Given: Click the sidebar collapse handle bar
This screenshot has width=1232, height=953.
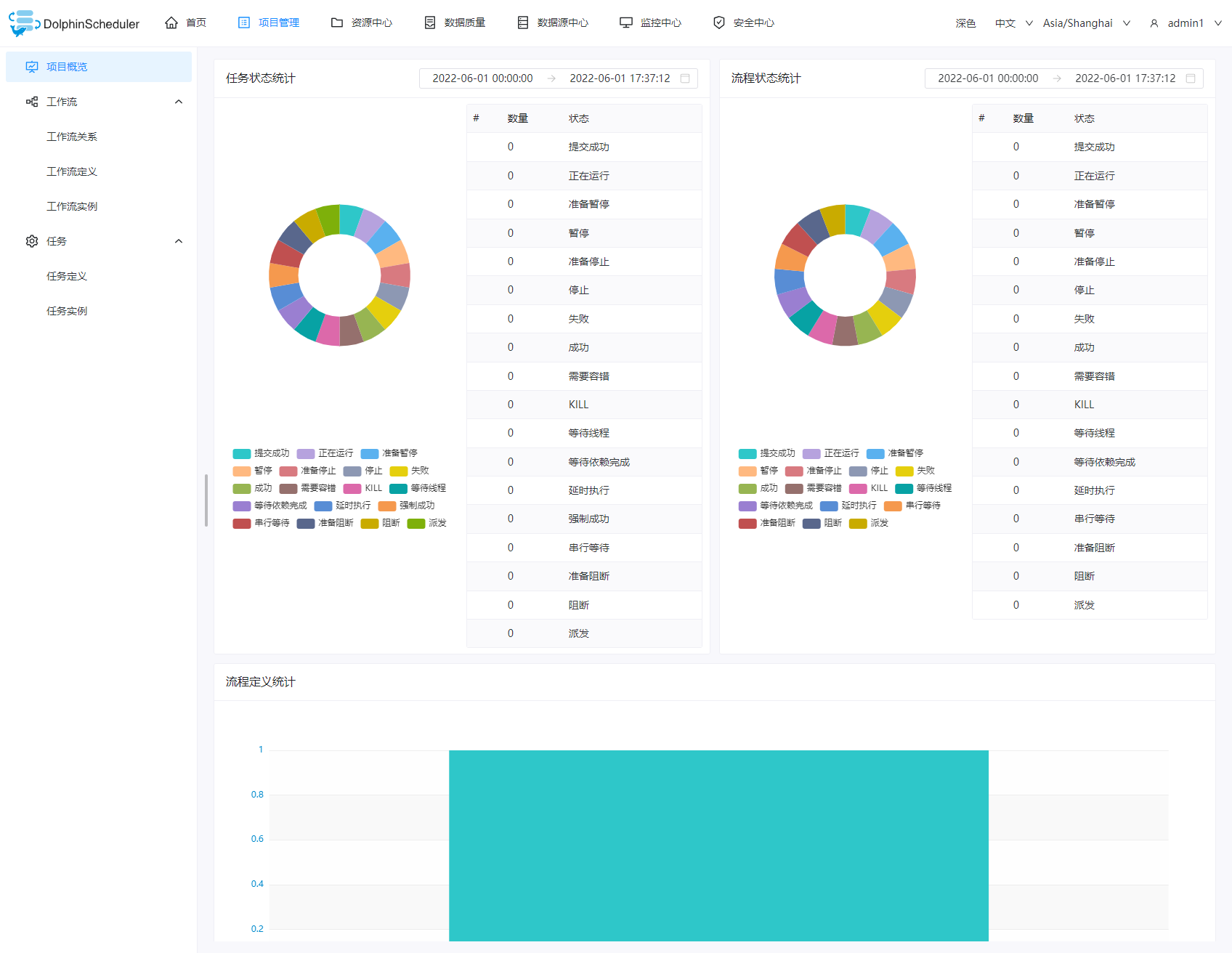Looking at the screenshot, I should (206, 500).
